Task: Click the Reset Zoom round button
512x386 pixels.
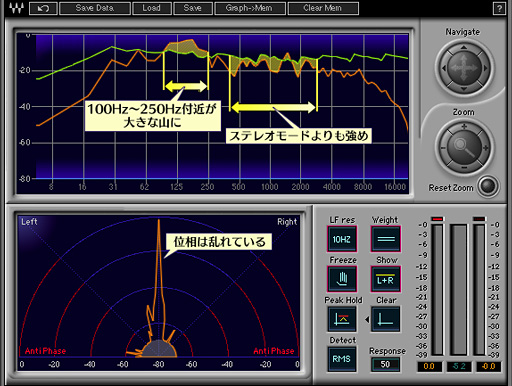Action: [488, 186]
